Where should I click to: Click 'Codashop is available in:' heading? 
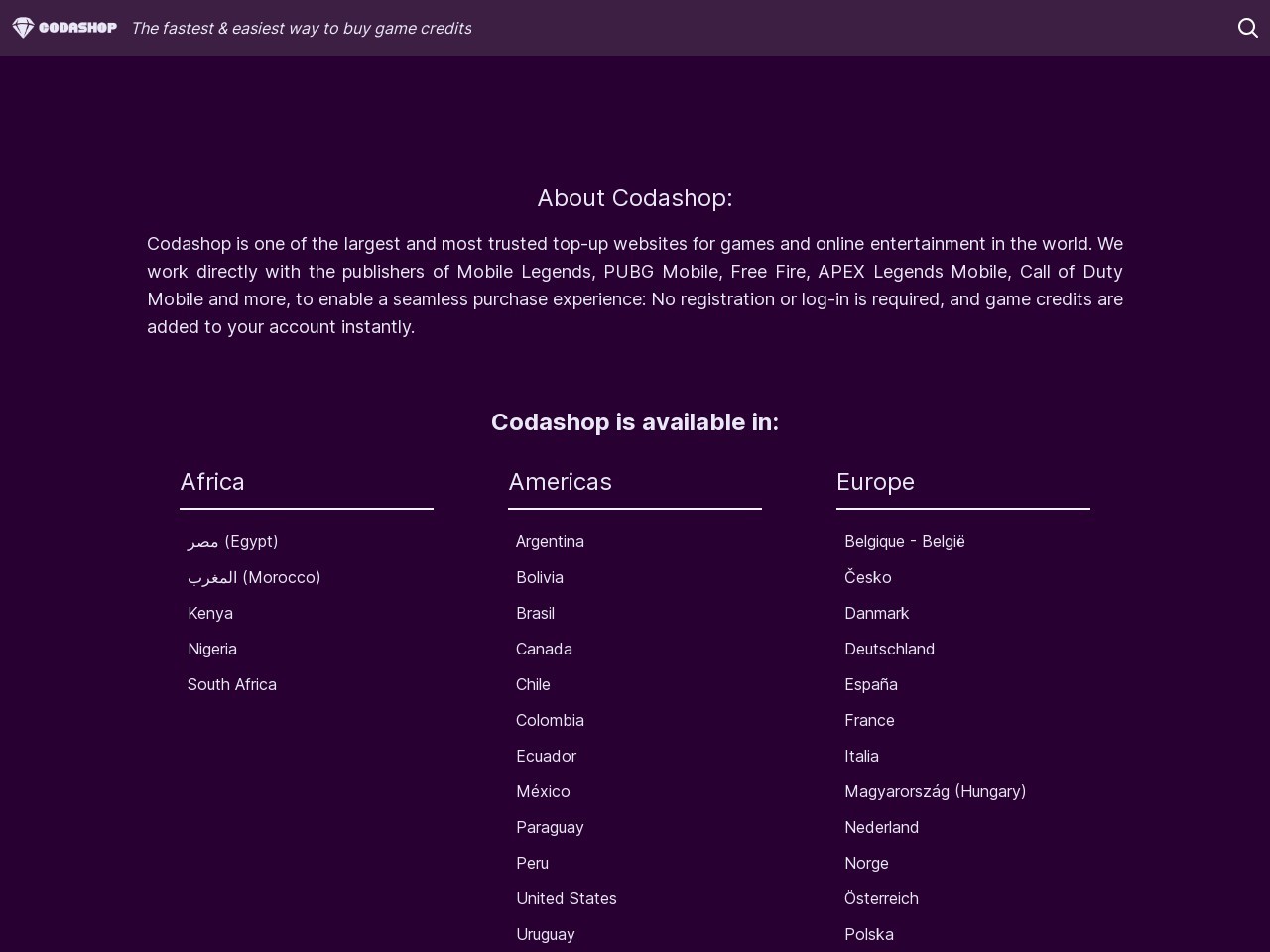(x=635, y=422)
